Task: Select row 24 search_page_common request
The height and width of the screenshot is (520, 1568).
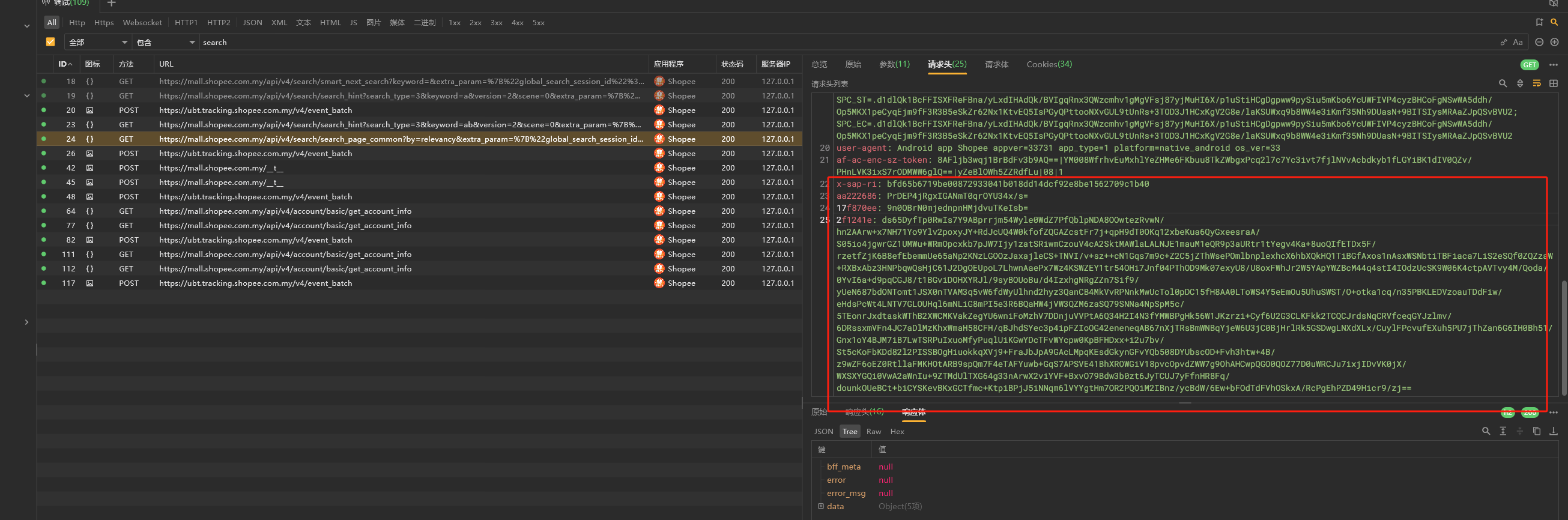Action: pos(419,139)
